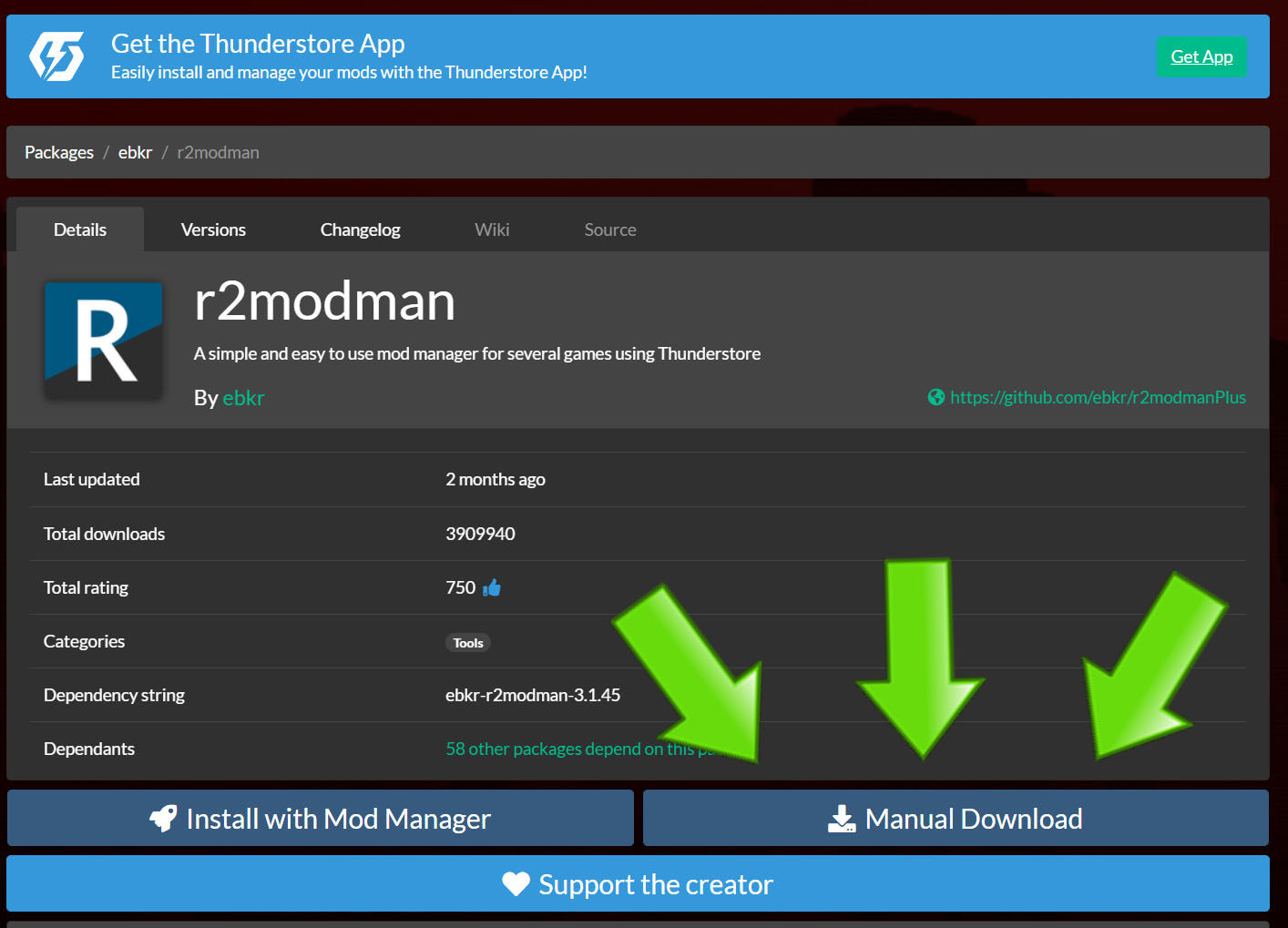Screen dimensions: 1288x928
Task: Open the Changelog tab
Action: coord(361,229)
